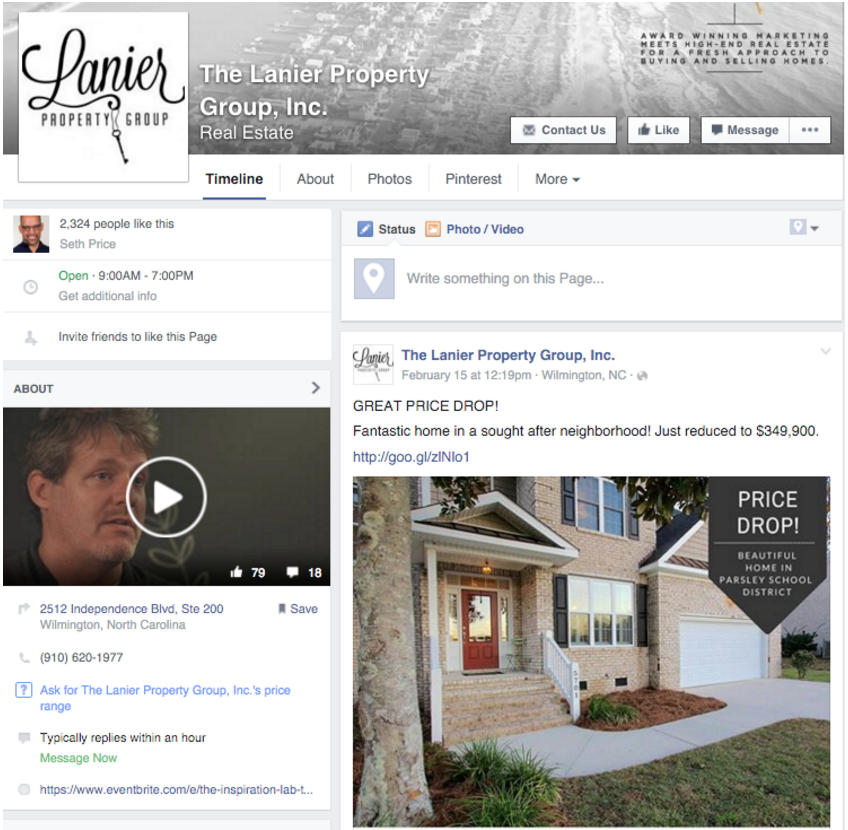Click the page title in the cover
This screenshot has width=848, height=830.
click(x=315, y=90)
